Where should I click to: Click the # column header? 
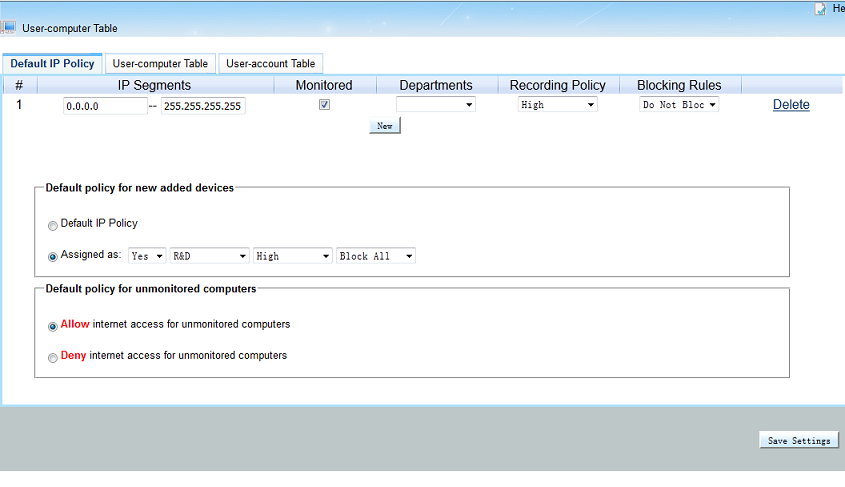19,85
